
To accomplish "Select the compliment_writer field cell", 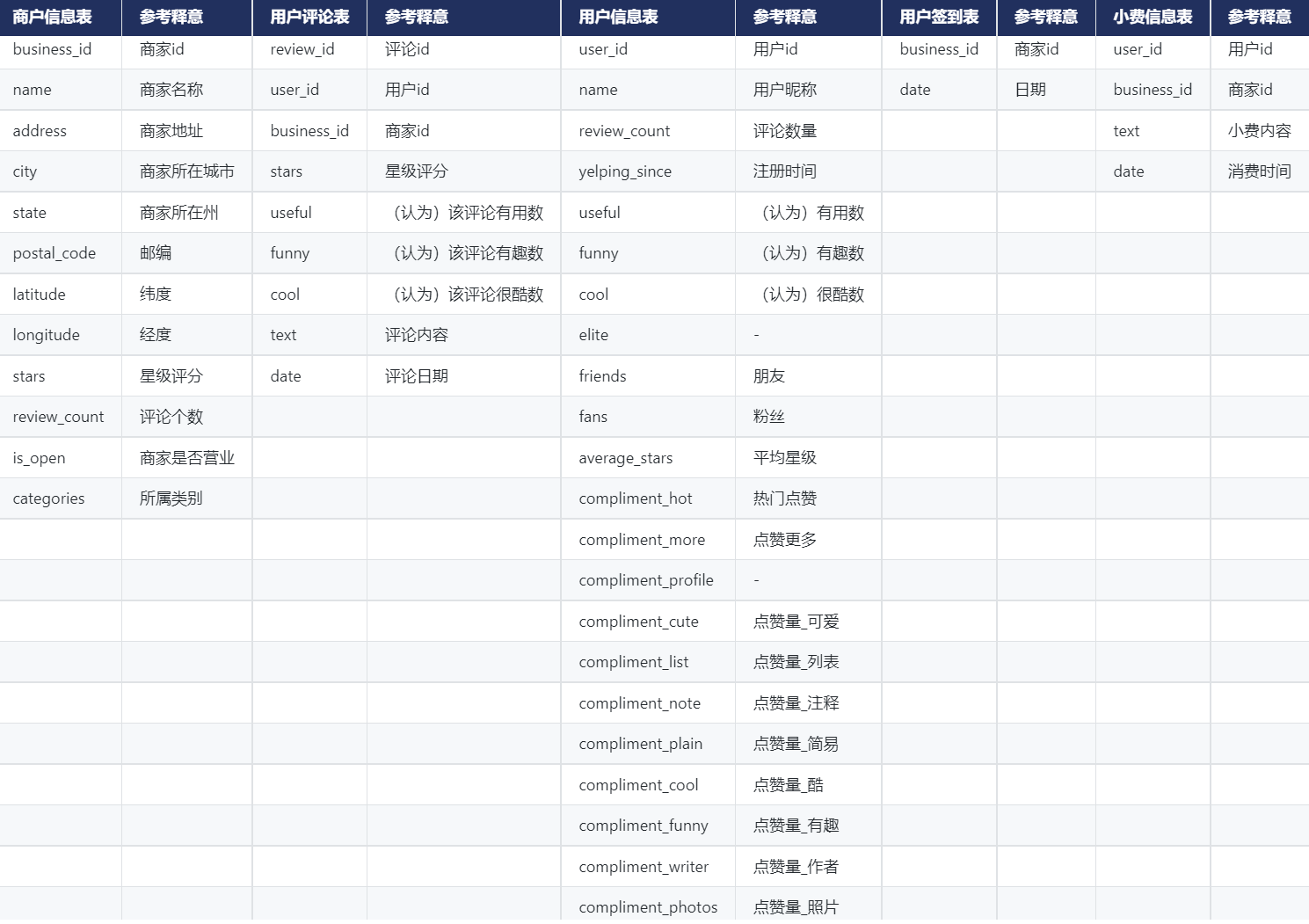I will coord(648,867).
